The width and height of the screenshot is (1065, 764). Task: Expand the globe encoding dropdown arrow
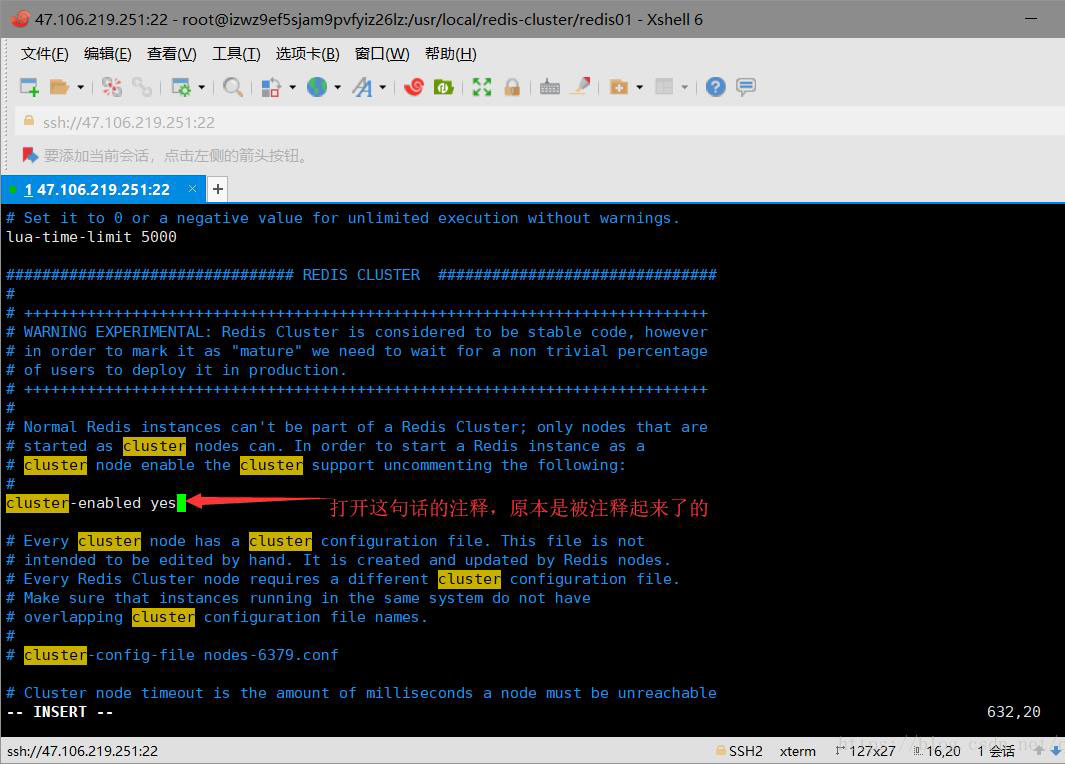point(337,87)
